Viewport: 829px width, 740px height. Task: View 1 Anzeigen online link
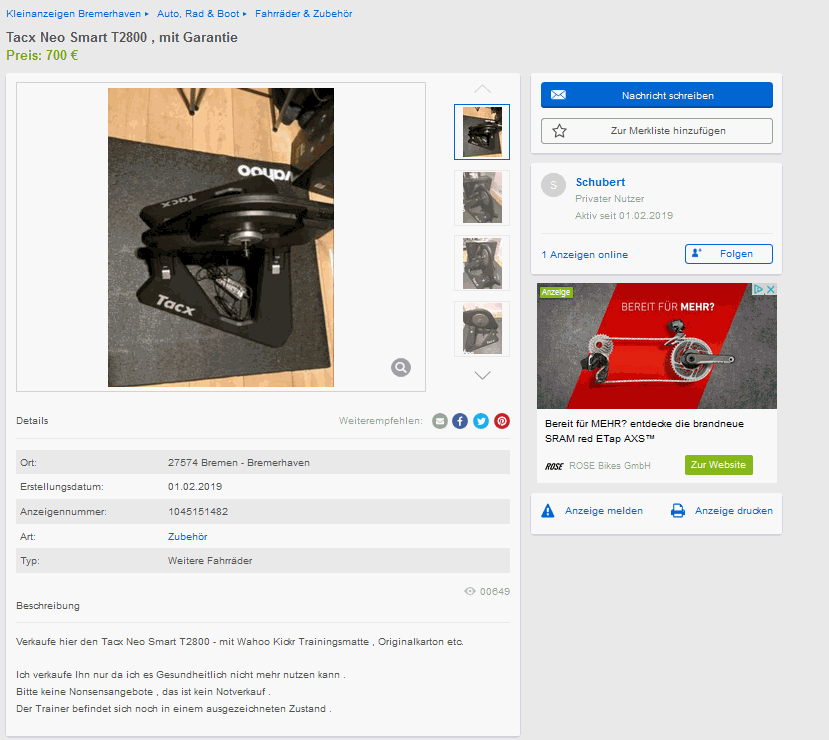click(x=585, y=255)
